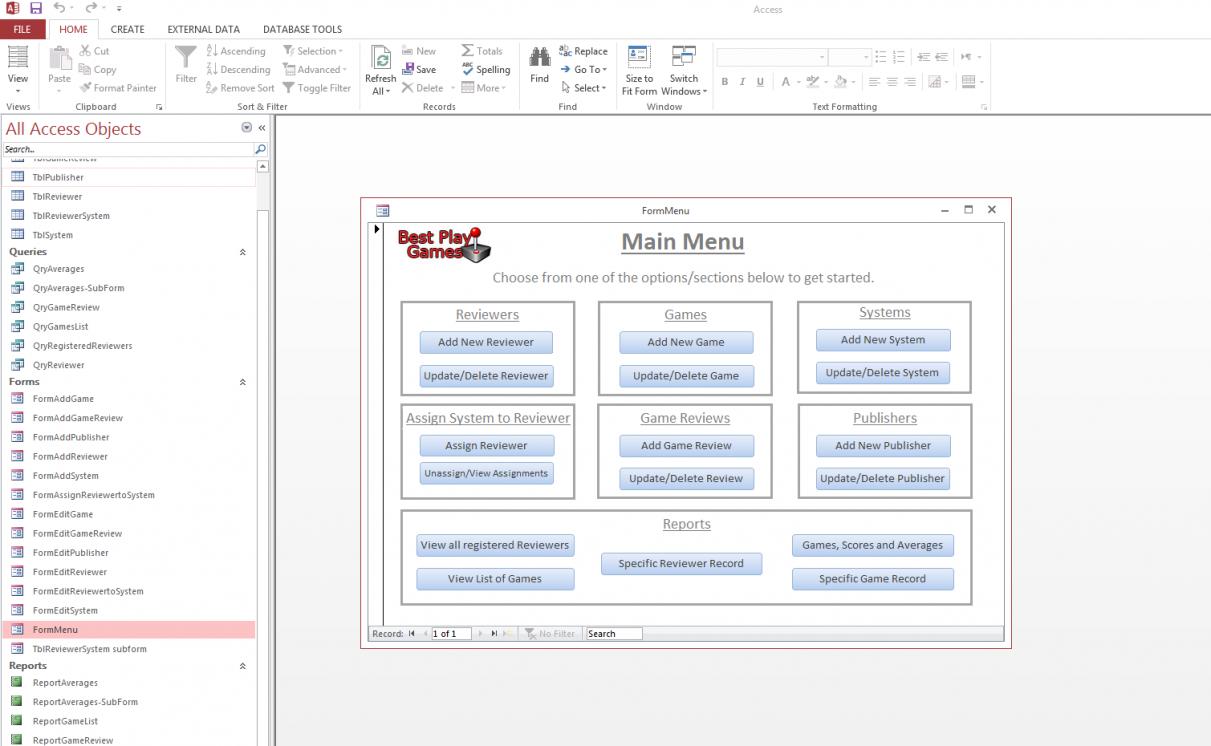Click the Save icon in the quick access toolbar
The height and width of the screenshot is (746, 1211).
point(36,8)
